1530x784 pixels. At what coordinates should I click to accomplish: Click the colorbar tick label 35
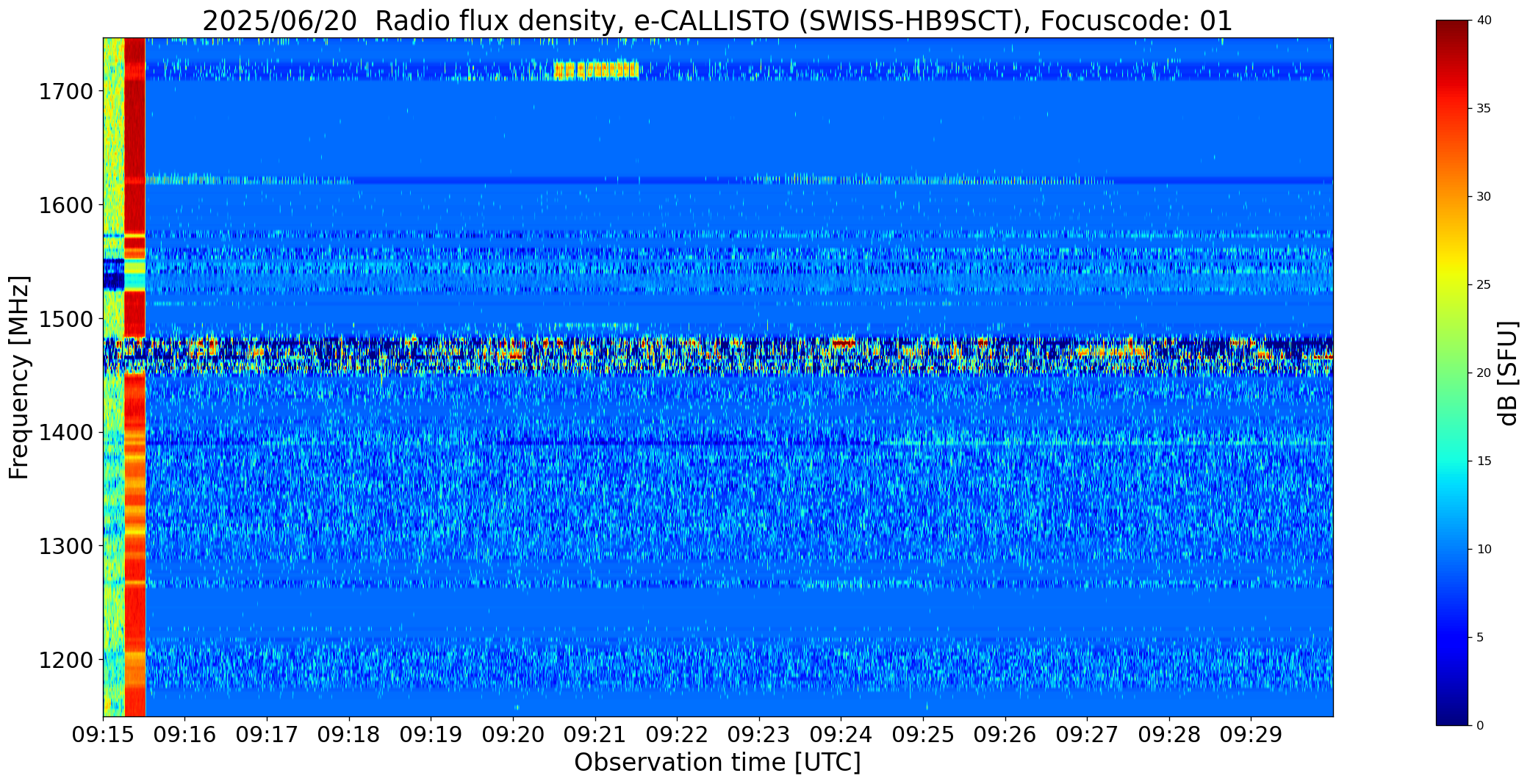click(x=1484, y=109)
